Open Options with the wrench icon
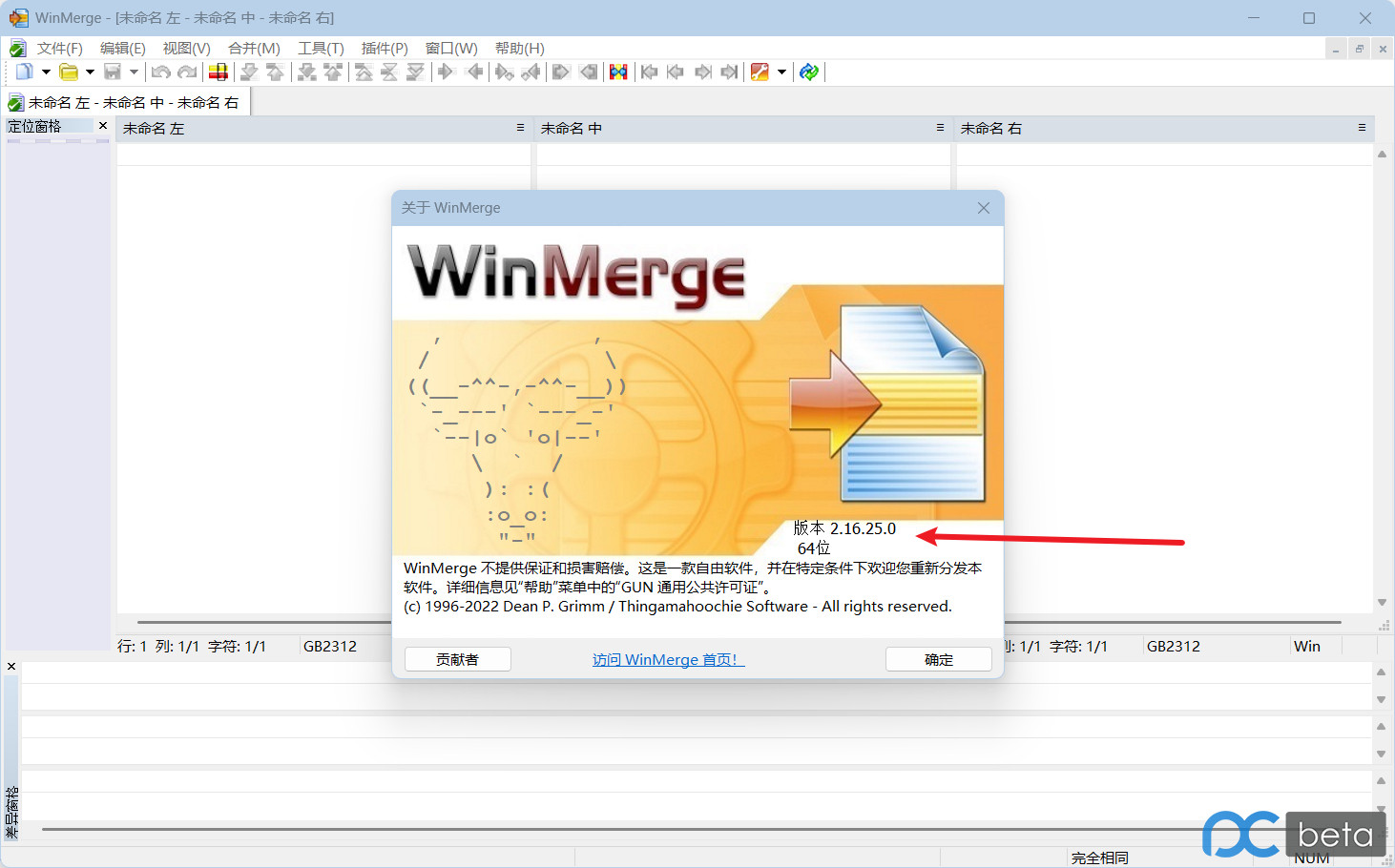 (760, 72)
